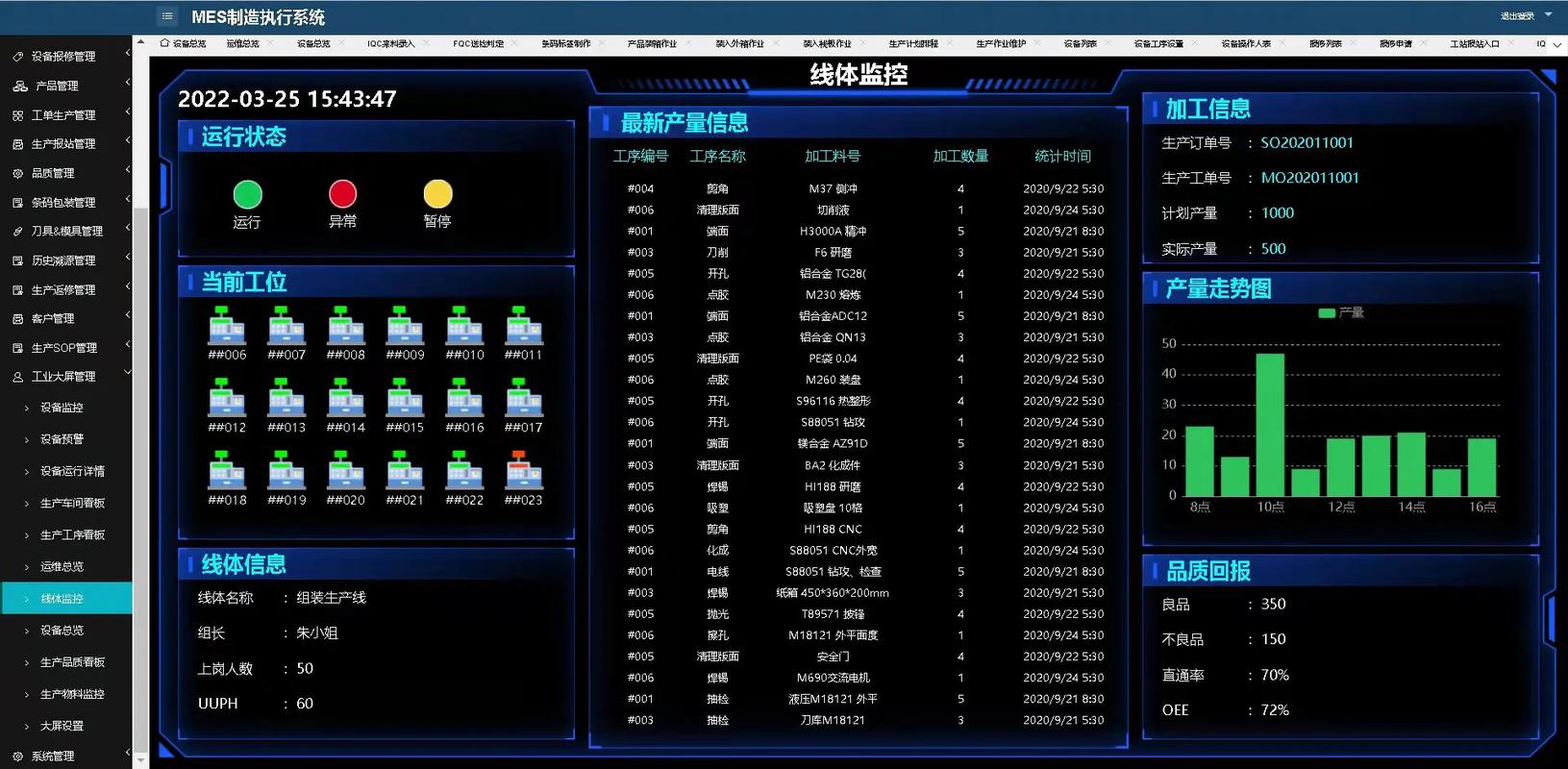The height and width of the screenshot is (769, 1568).
Task: Click the four-circles icon beside 工单生产管理
Action: [x=18, y=115]
